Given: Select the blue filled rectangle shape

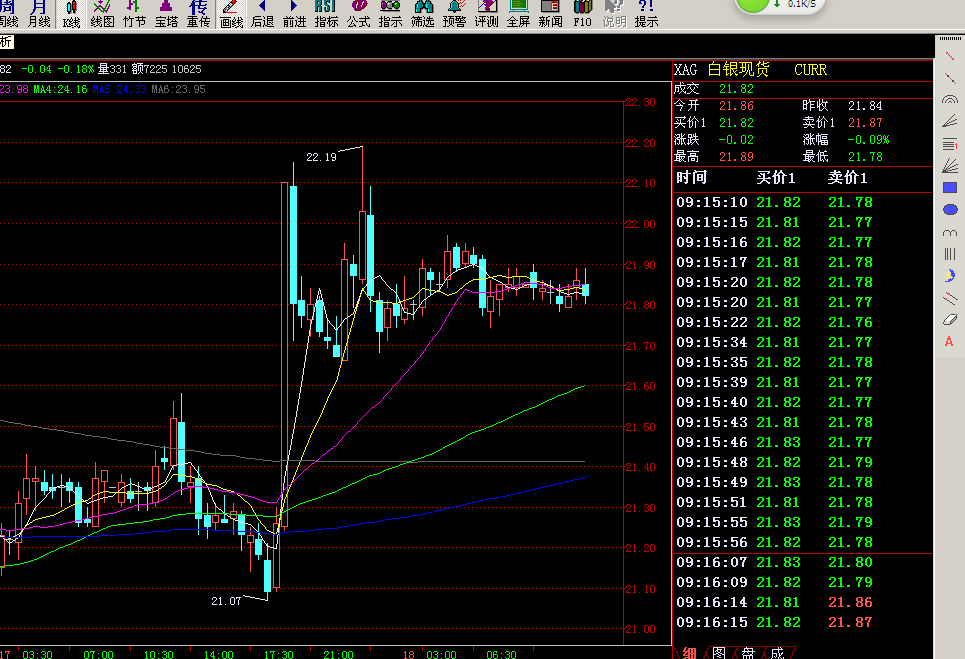Looking at the screenshot, I should pyautogui.click(x=949, y=187).
